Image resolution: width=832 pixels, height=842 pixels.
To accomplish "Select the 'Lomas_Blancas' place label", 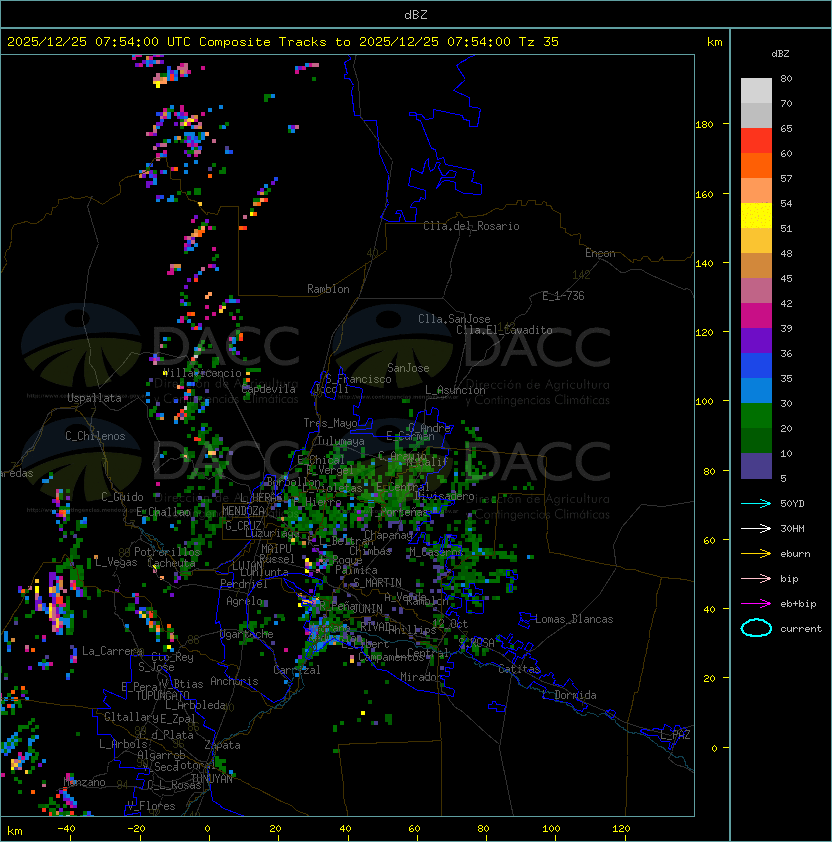I will coord(574,619).
